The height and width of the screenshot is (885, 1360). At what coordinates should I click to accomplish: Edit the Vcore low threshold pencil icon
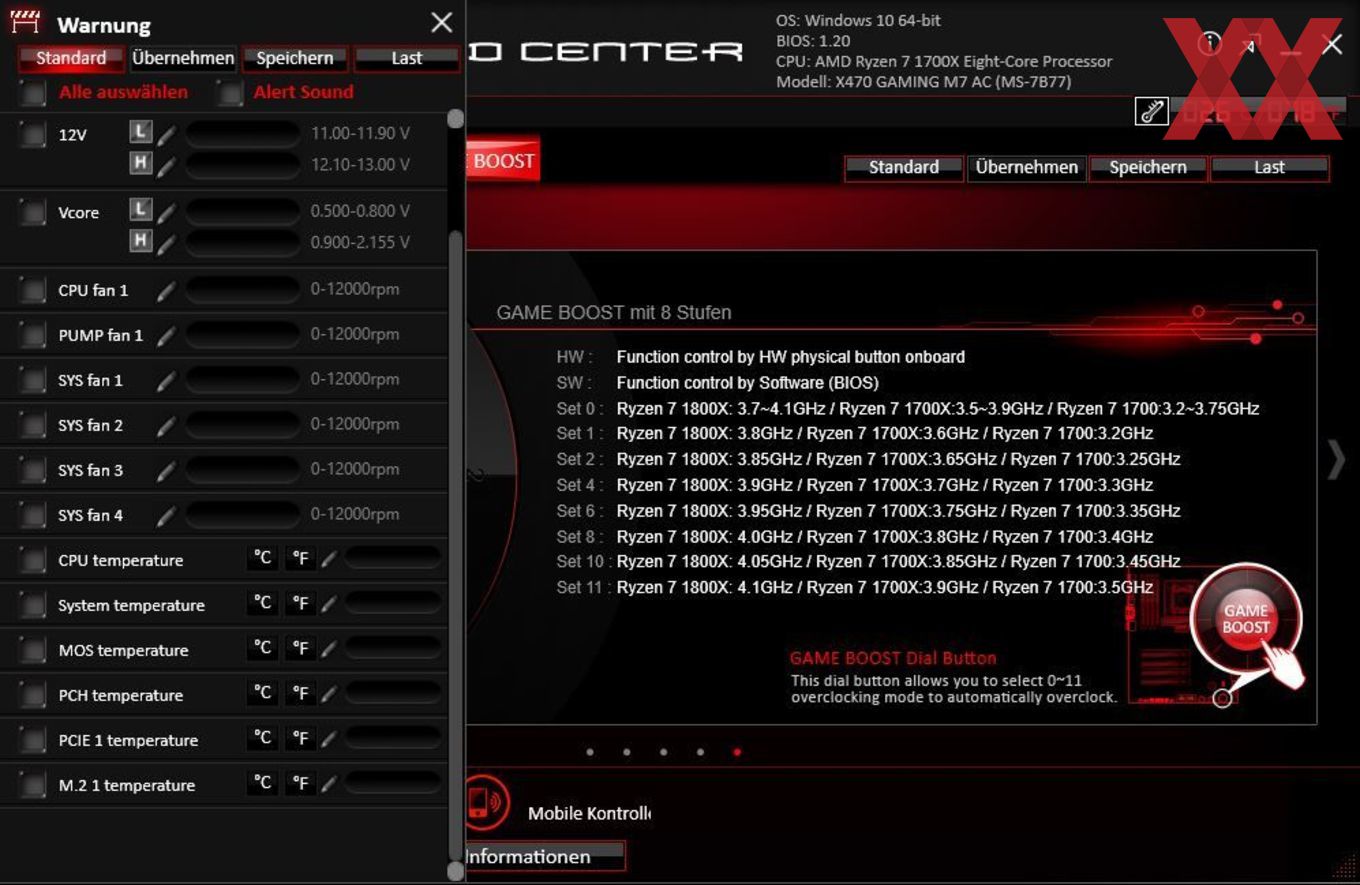167,211
